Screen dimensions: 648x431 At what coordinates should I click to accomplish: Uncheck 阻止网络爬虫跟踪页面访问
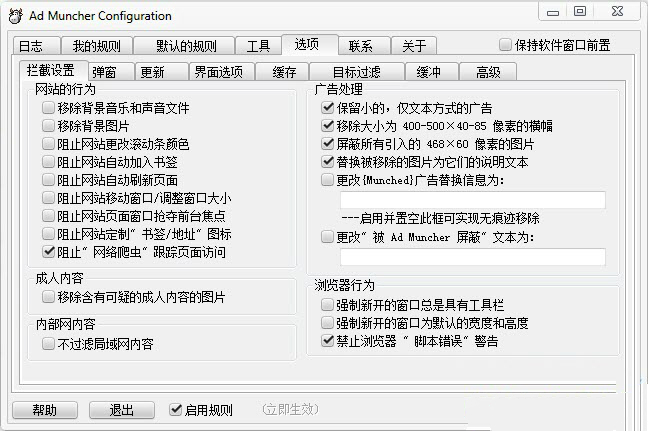(x=48, y=252)
